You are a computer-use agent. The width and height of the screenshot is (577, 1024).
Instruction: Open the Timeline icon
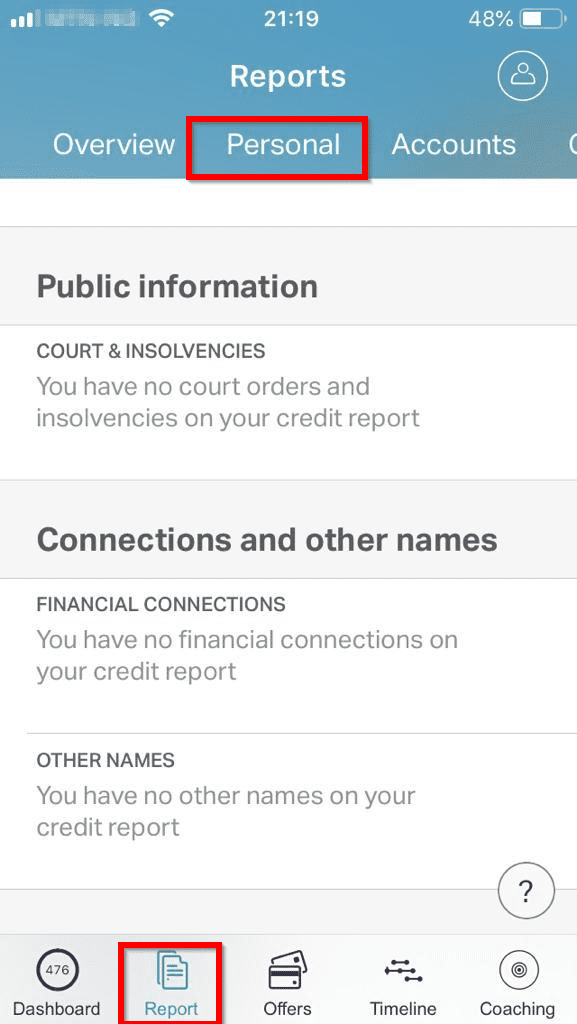(403, 970)
